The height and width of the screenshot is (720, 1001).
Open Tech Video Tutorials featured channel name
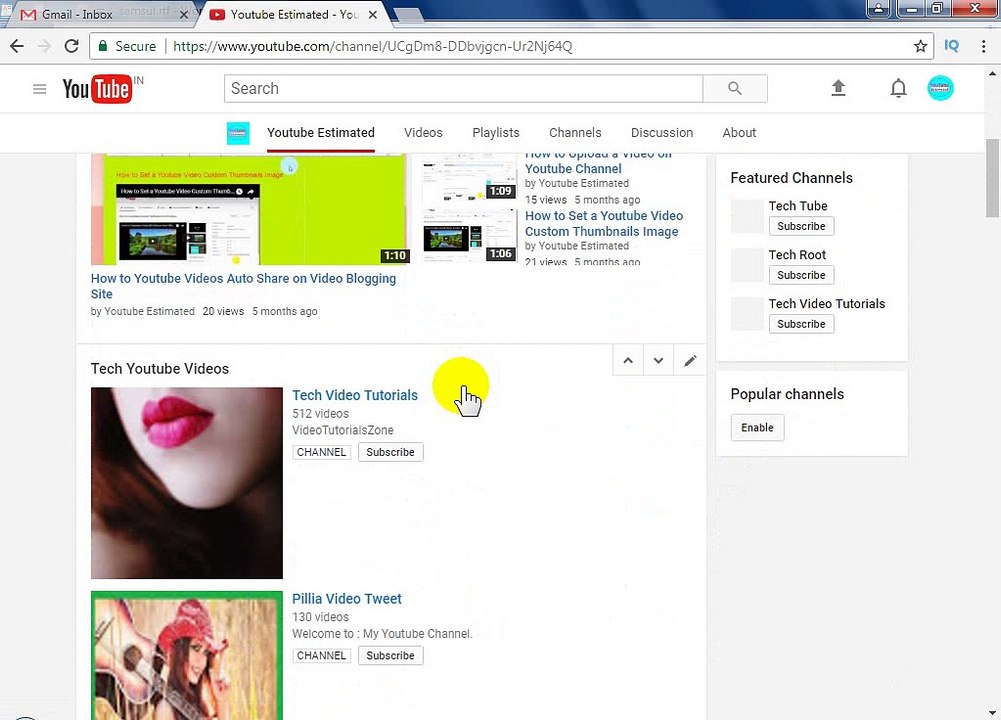[827, 304]
